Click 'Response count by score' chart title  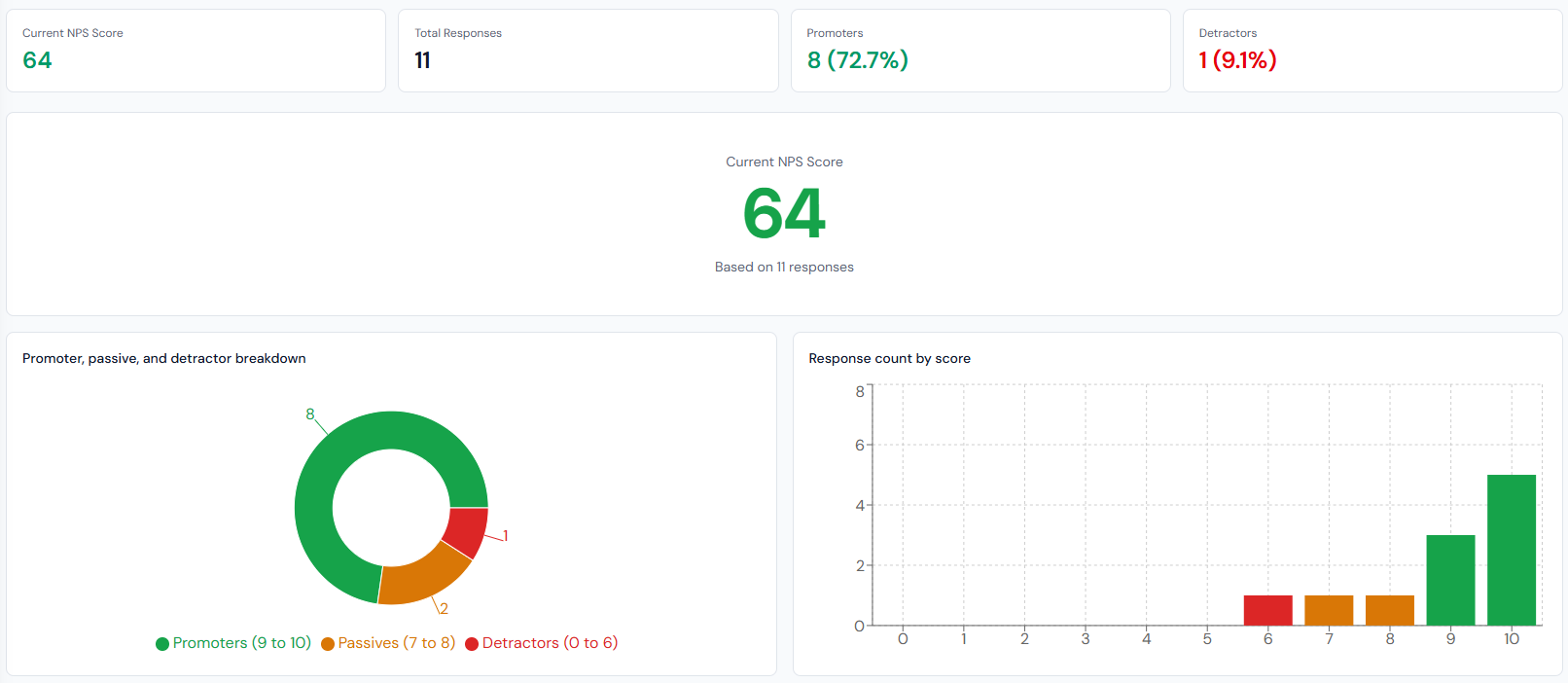[890, 358]
